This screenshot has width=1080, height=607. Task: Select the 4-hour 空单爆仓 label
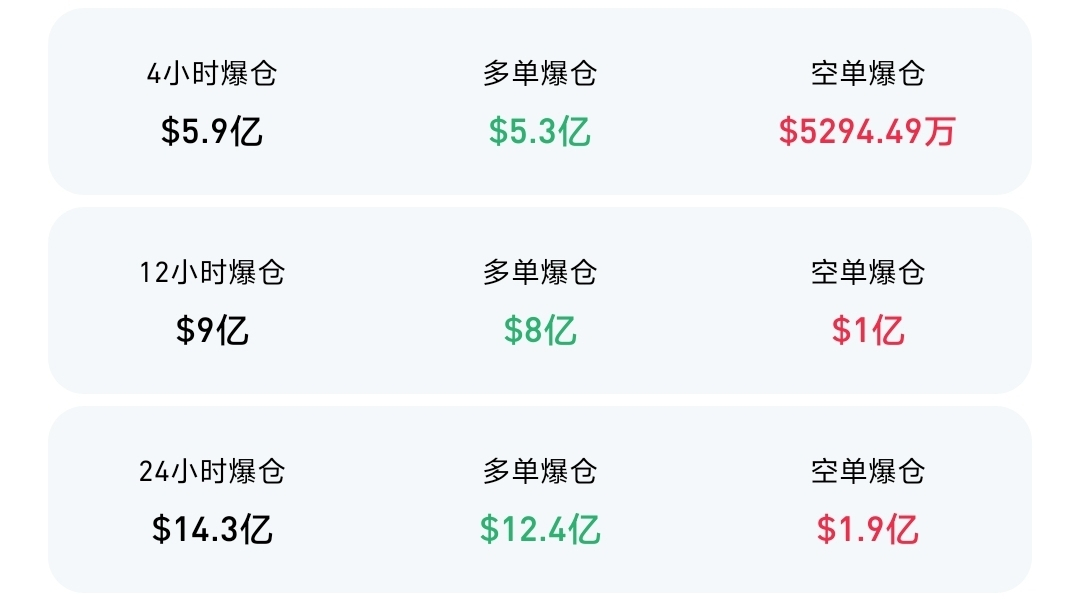(x=868, y=73)
